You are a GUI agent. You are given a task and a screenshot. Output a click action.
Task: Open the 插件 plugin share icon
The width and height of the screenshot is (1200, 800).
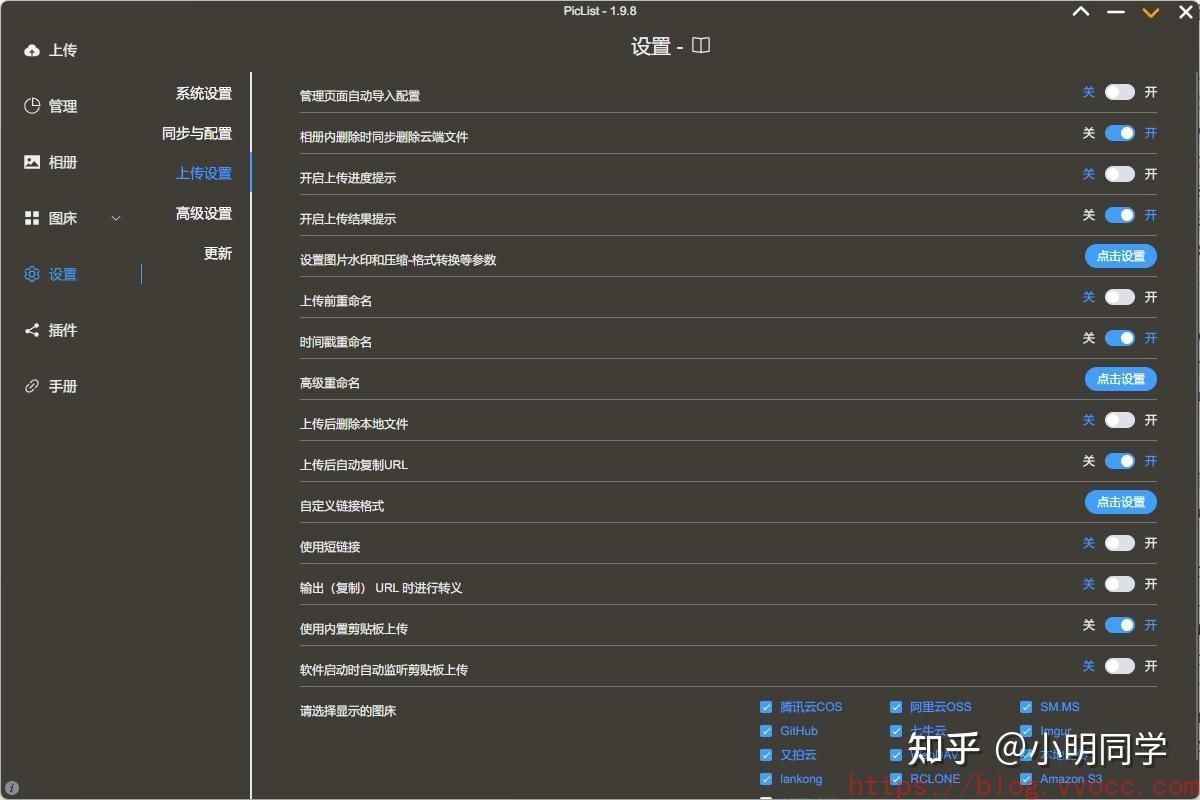(x=32, y=330)
